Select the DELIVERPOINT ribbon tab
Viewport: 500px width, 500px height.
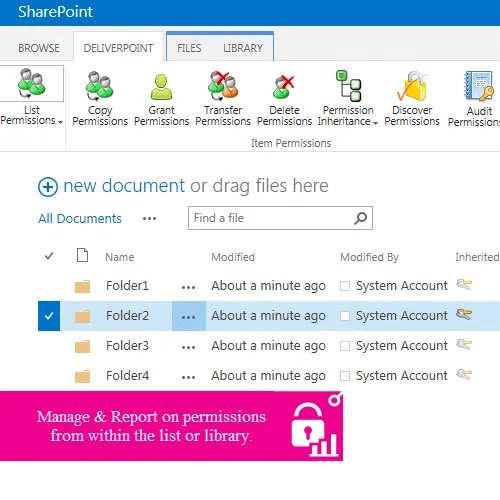[x=118, y=48]
